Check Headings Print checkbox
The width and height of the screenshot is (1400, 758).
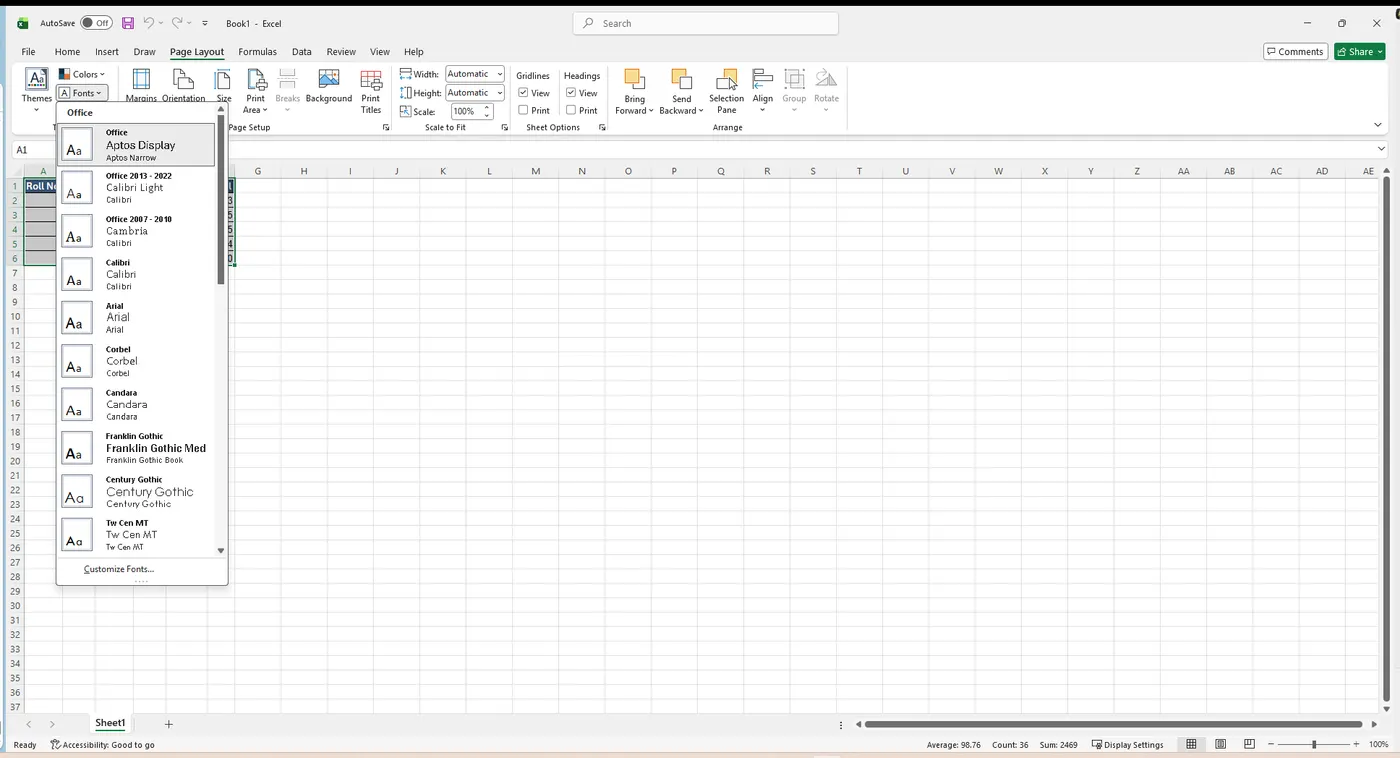click(x=571, y=110)
